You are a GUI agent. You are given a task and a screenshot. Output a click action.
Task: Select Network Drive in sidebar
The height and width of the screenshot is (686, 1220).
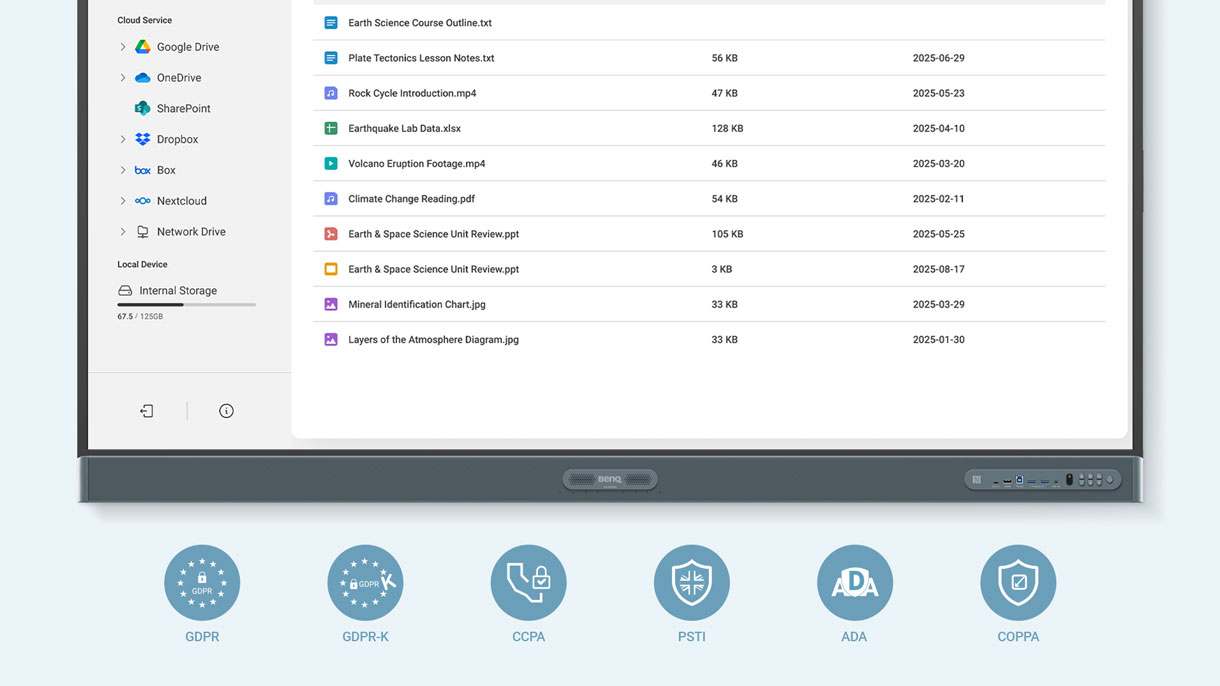190,232
